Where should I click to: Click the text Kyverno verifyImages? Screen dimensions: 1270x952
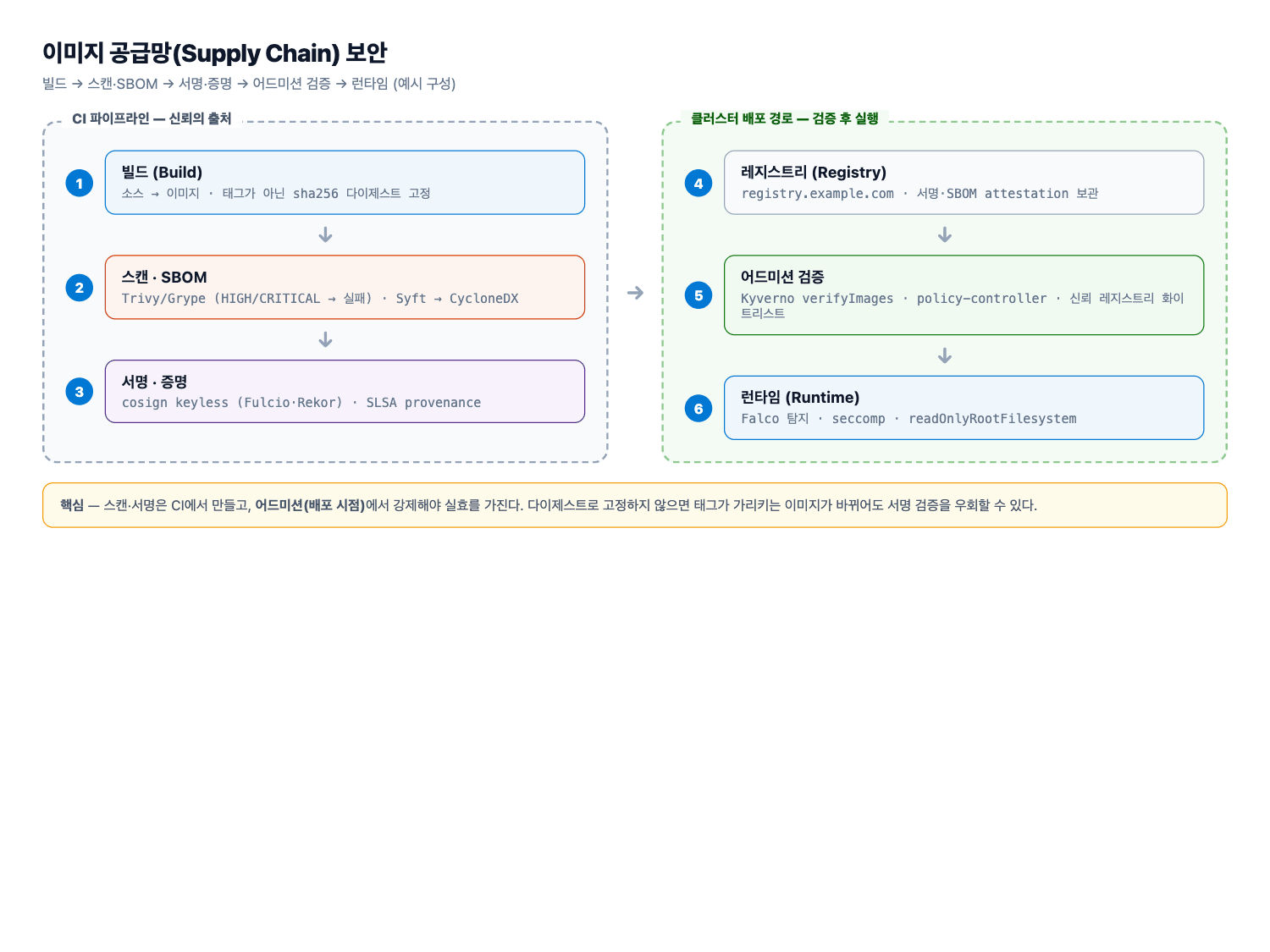(817, 299)
